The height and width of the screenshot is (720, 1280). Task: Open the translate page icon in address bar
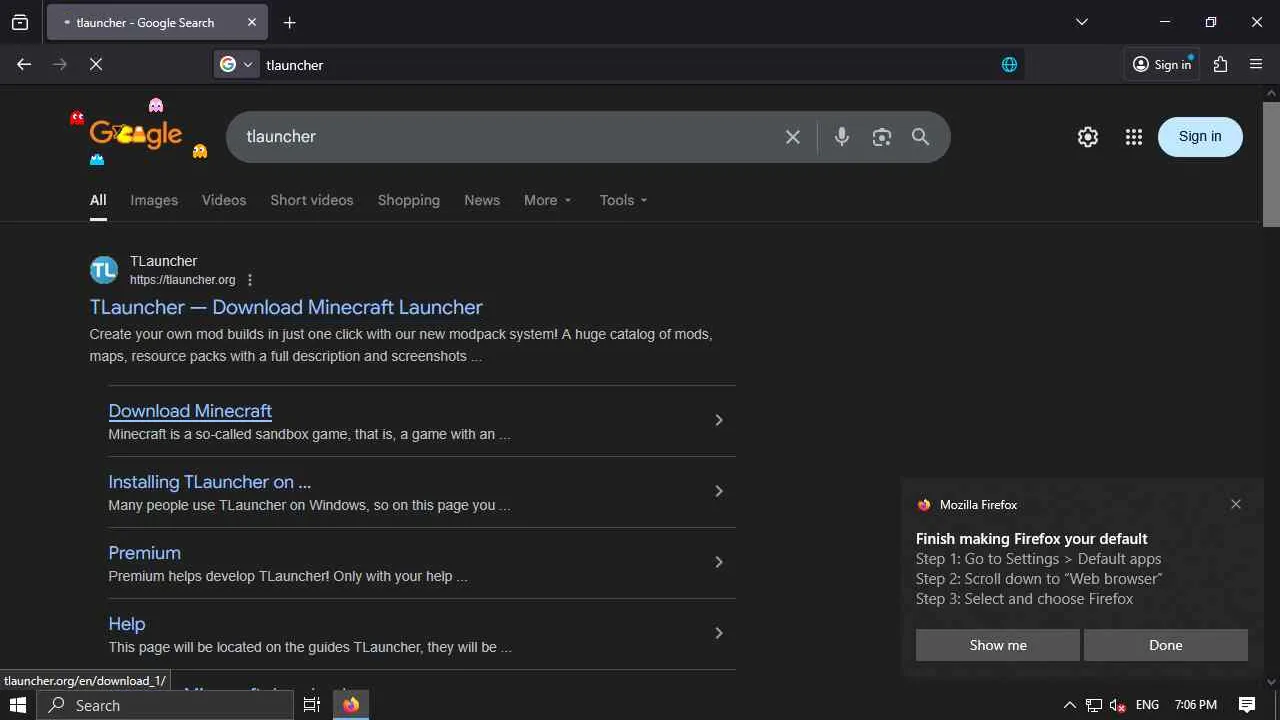(x=1009, y=65)
